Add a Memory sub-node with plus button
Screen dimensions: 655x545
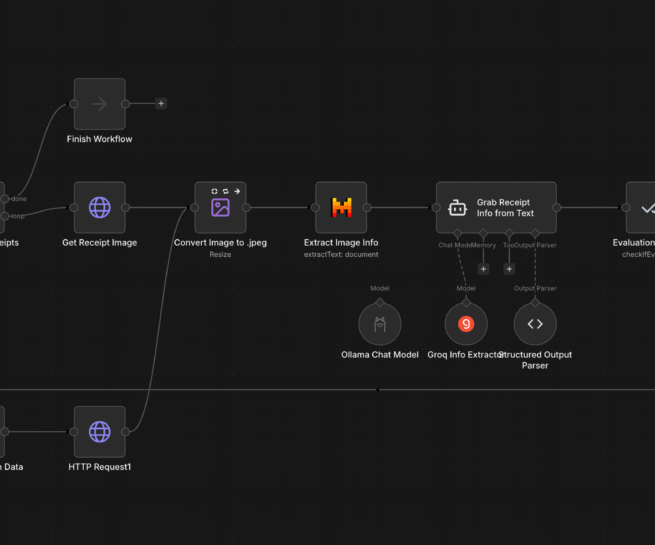click(x=484, y=268)
